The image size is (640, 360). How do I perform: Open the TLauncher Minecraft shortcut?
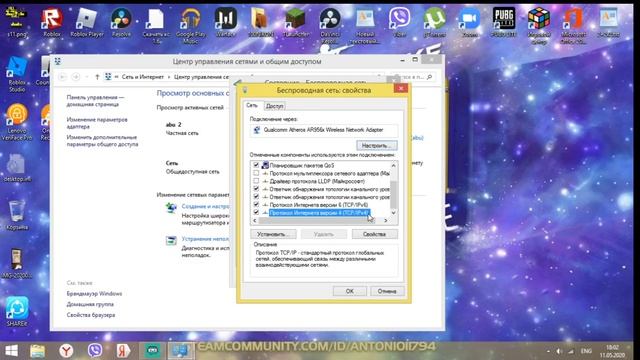[x=296, y=22]
